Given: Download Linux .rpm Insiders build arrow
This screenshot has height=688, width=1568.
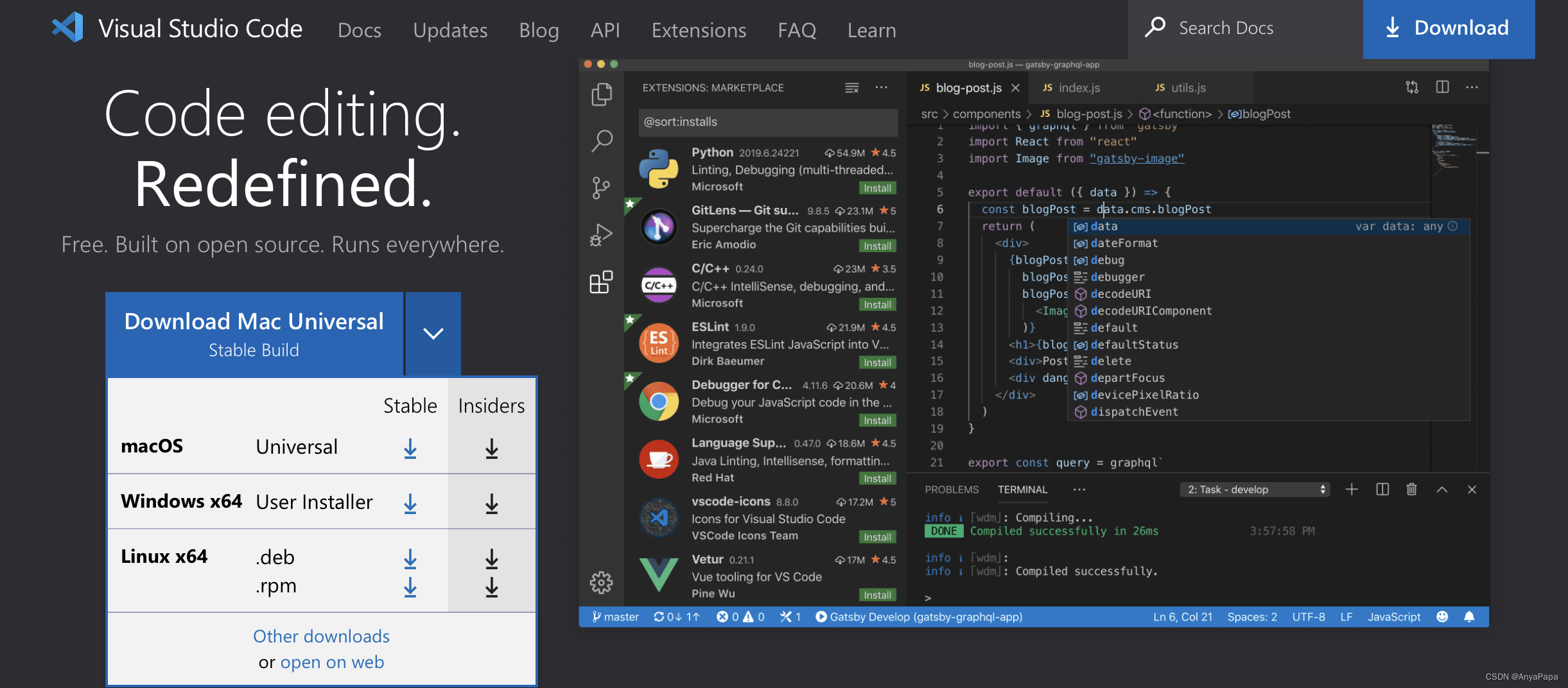Looking at the screenshot, I should (492, 587).
